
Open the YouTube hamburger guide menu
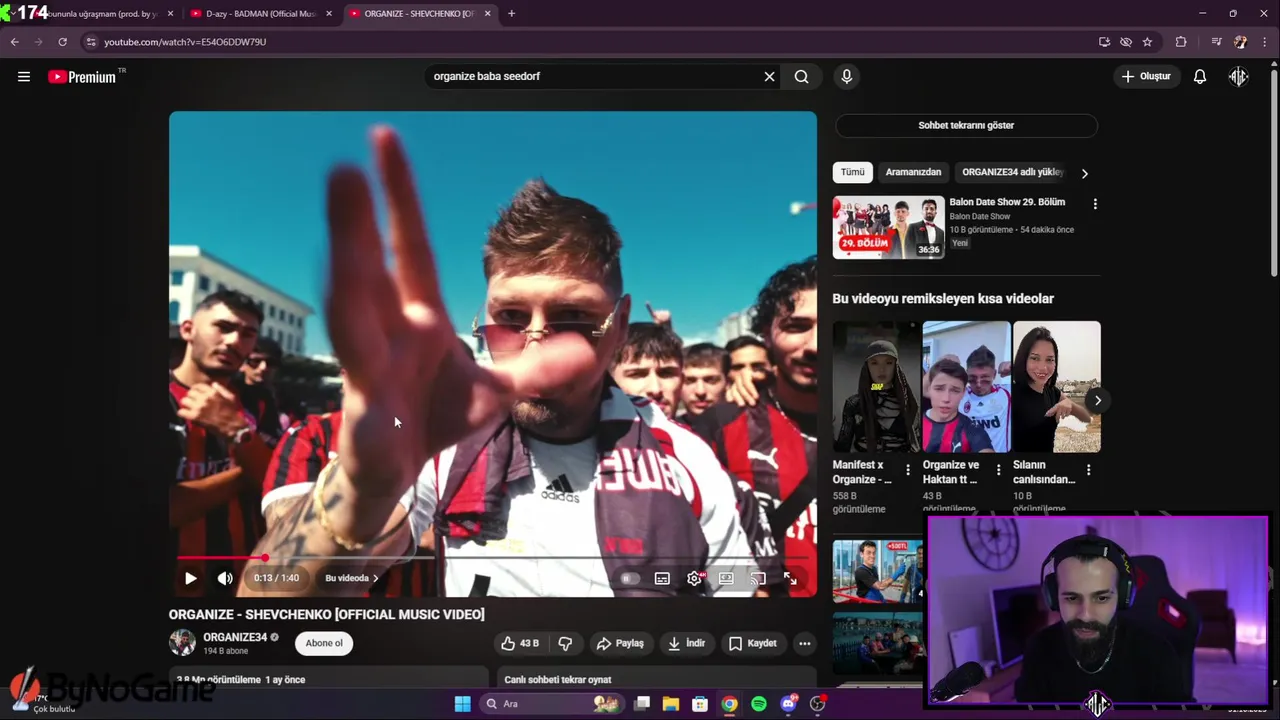(24, 77)
